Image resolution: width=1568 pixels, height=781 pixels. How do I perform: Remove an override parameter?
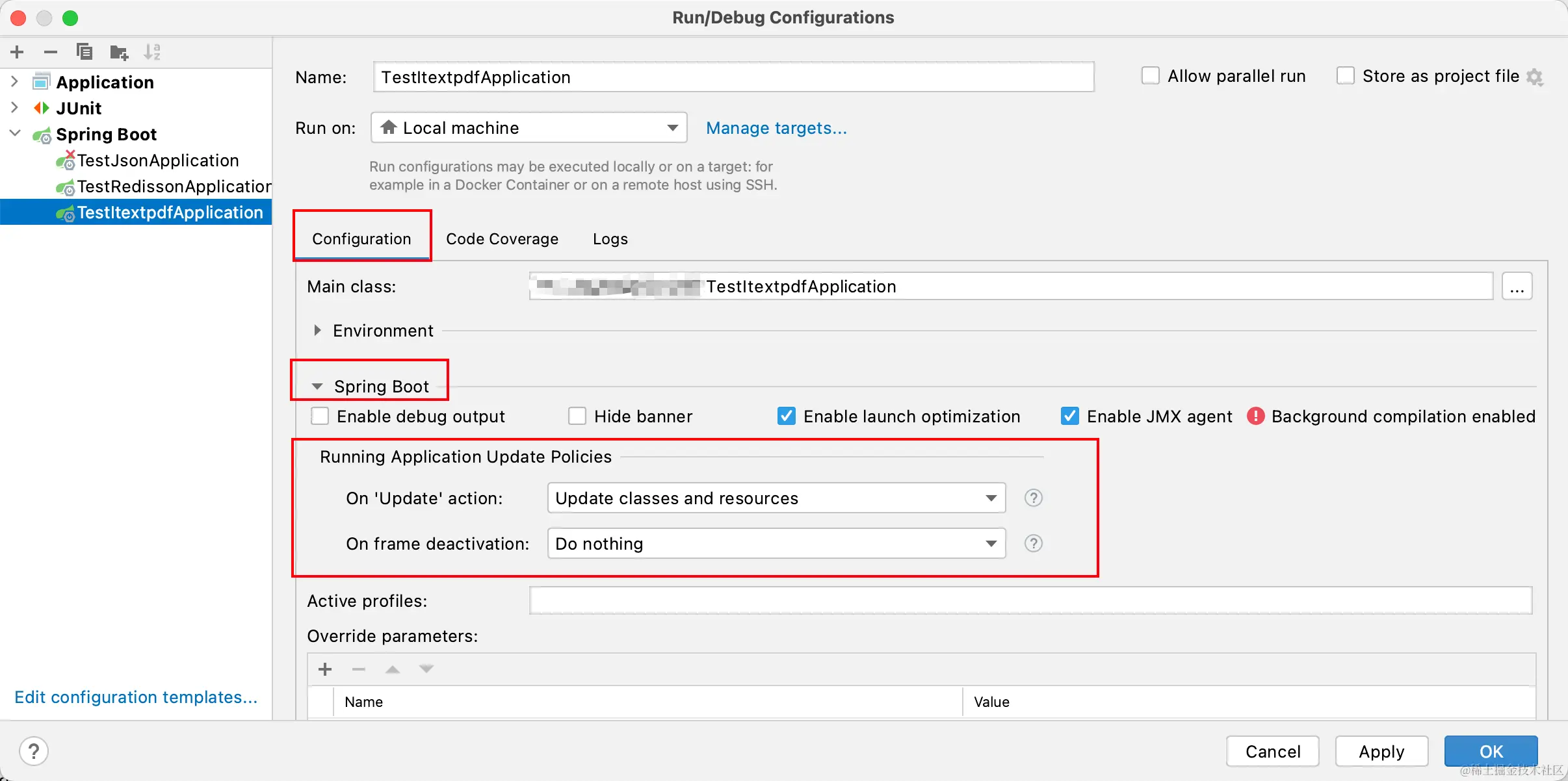click(x=359, y=669)
